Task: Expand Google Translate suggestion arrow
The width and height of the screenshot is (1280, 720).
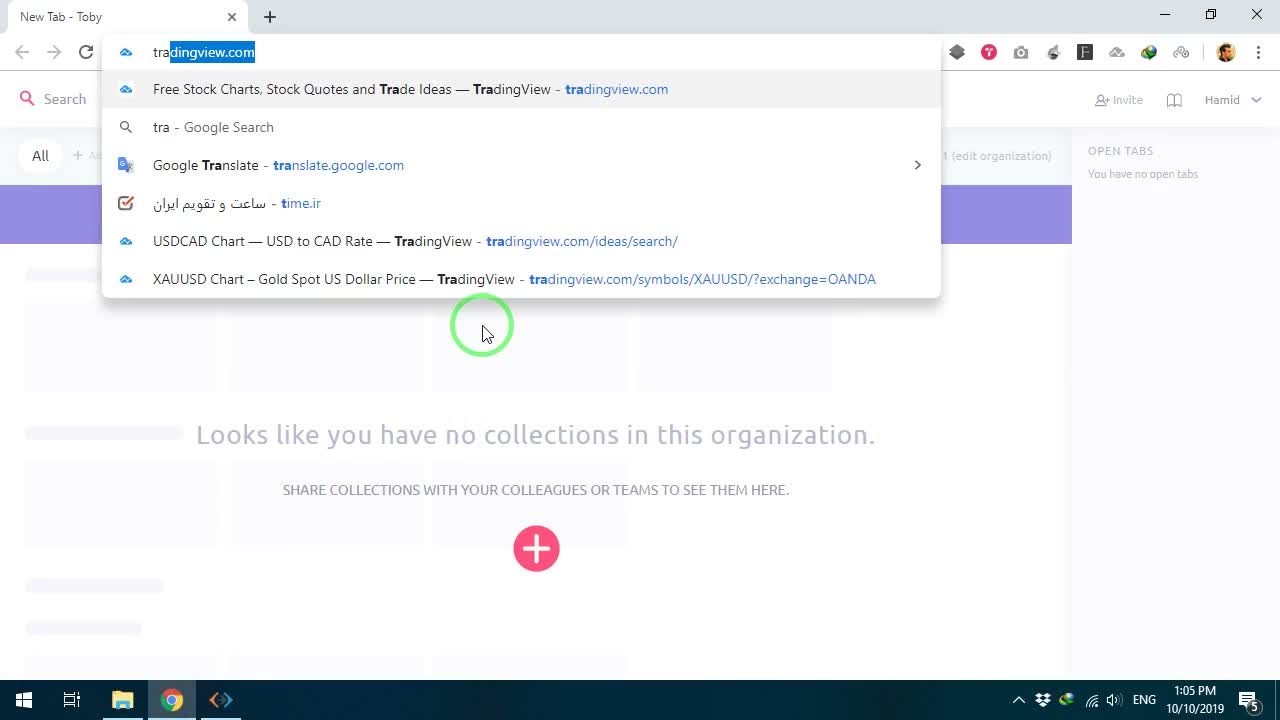Action: [917, 165]
